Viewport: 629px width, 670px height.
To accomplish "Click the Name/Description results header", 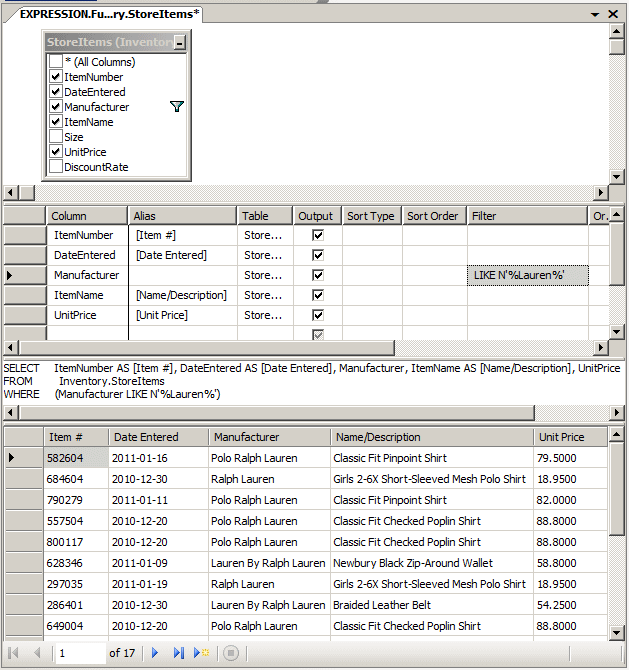I will [x=432, y=437].
